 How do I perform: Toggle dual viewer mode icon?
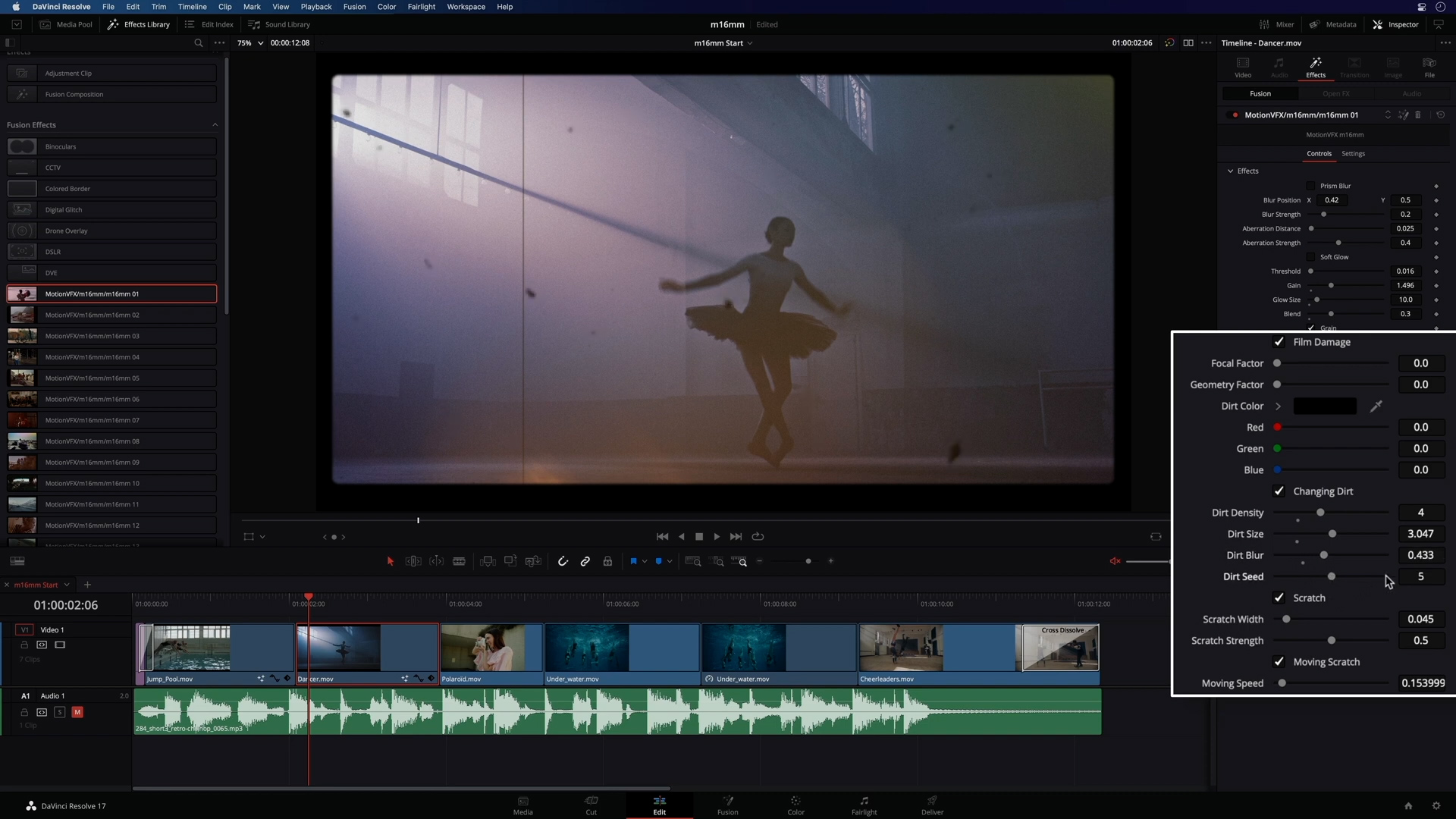(1188, 43)
